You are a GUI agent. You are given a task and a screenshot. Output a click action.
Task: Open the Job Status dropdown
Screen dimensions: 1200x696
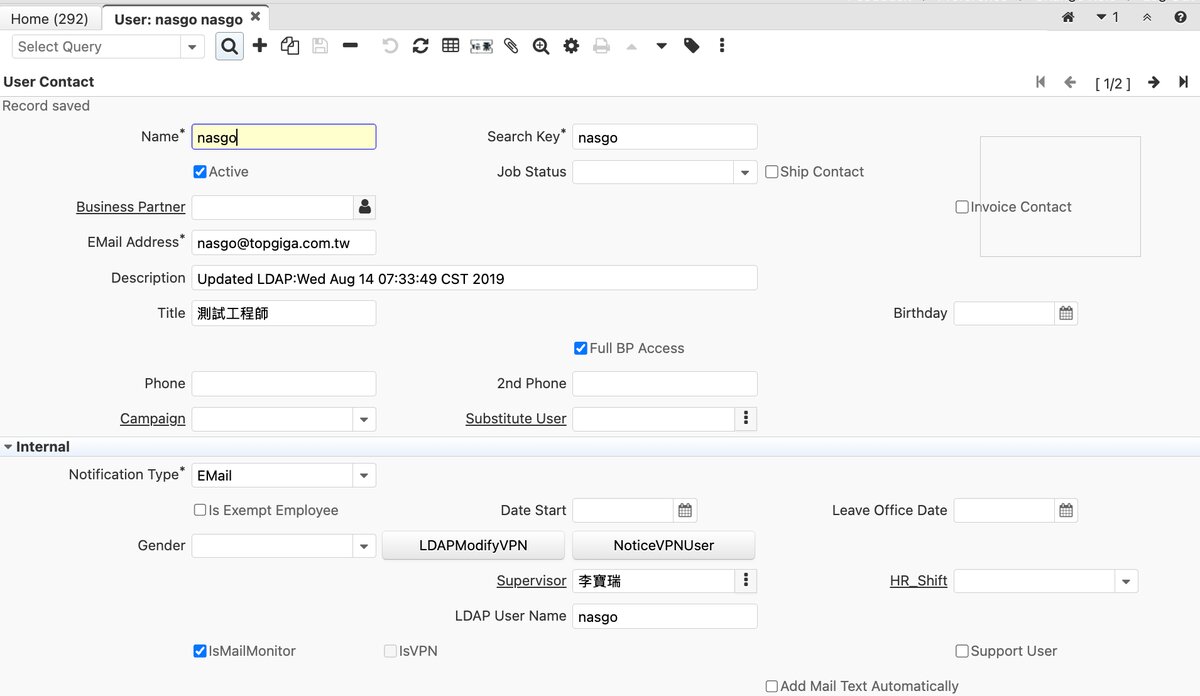tap(746, 172)
